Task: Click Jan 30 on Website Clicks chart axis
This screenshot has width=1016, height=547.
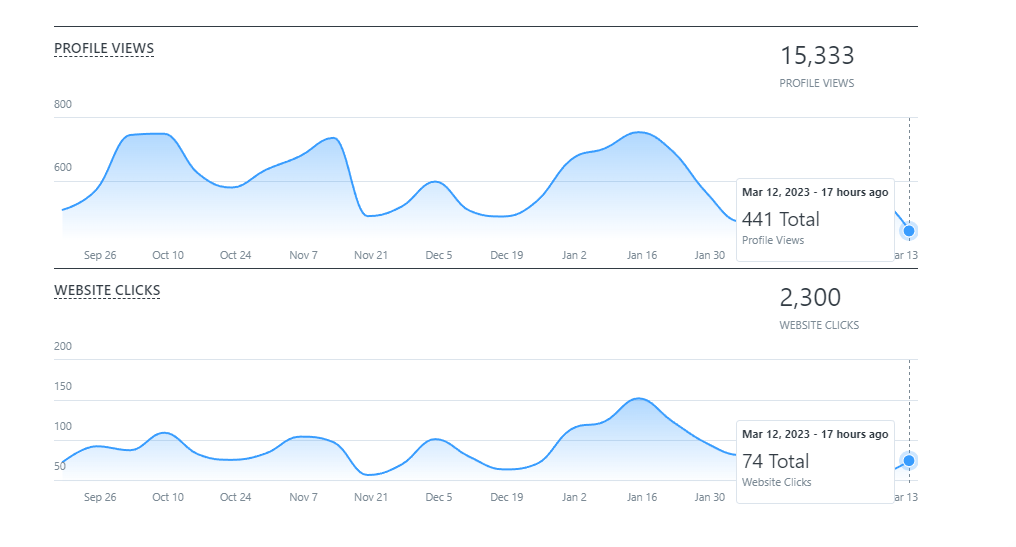Action: [x=710, y=497]
